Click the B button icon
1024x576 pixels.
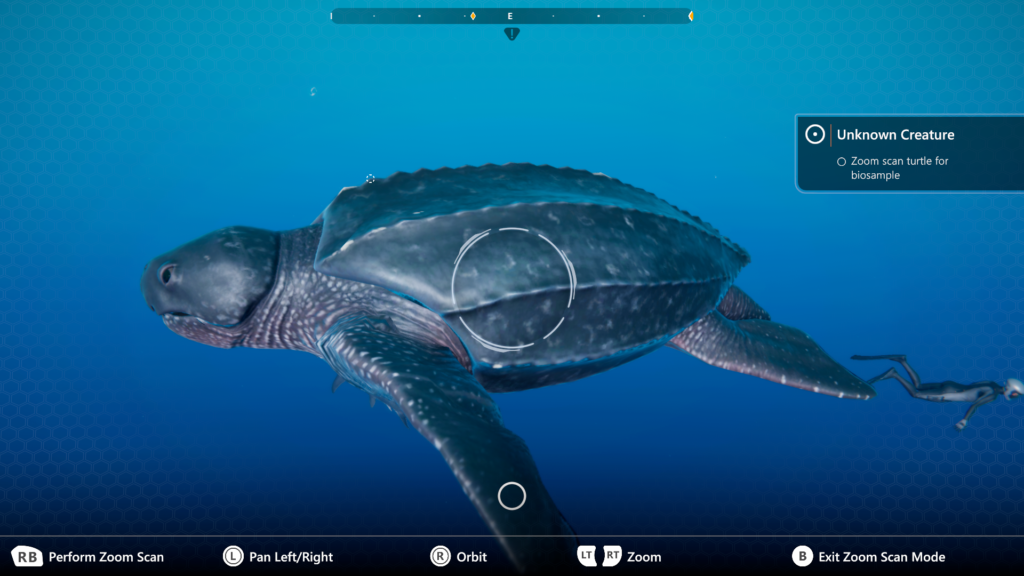tap(802, 556)
